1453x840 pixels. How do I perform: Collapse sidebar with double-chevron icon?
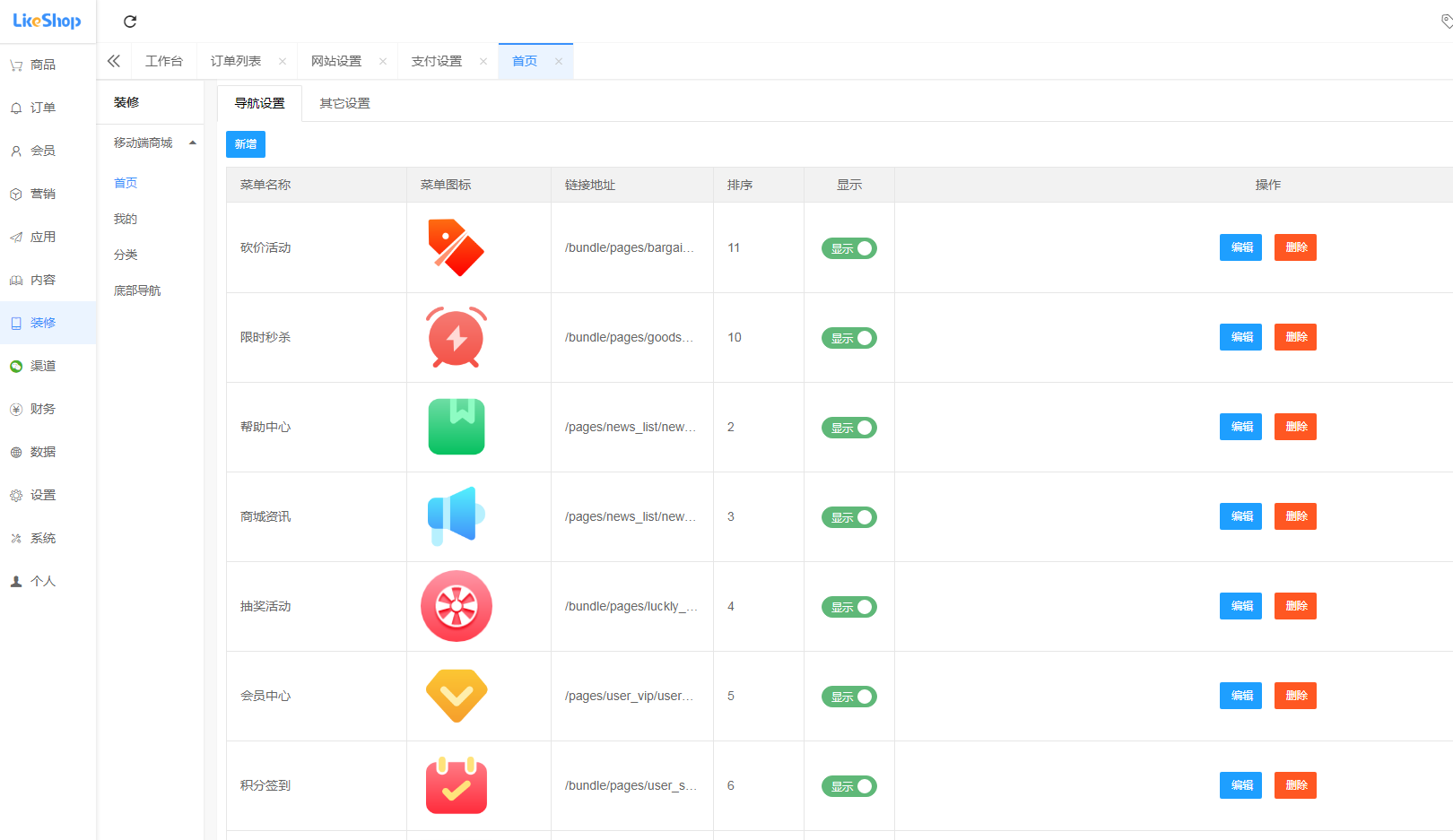[x=114, y=61]
